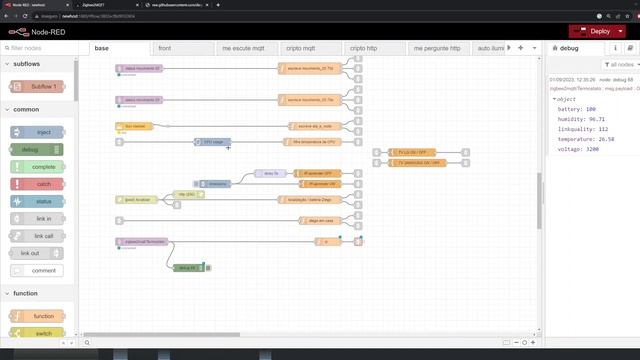Collapse the function palette category
The image size is (640, 360).
click(x=38, y=293)
